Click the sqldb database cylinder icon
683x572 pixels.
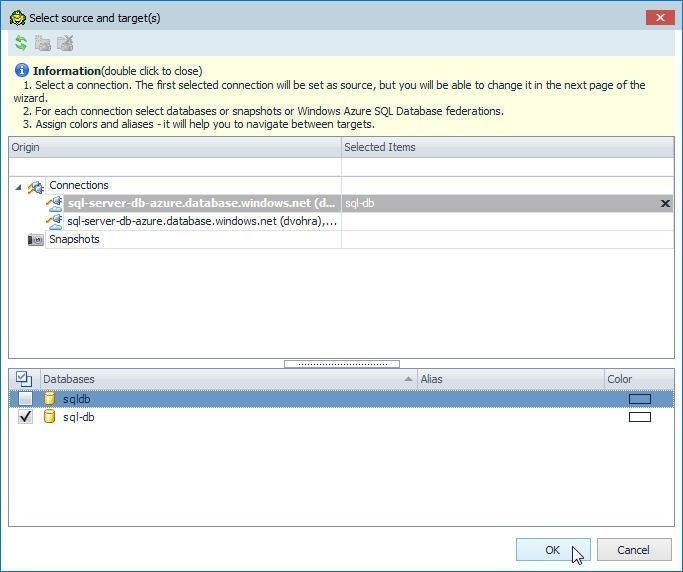(x=50, y=399)
